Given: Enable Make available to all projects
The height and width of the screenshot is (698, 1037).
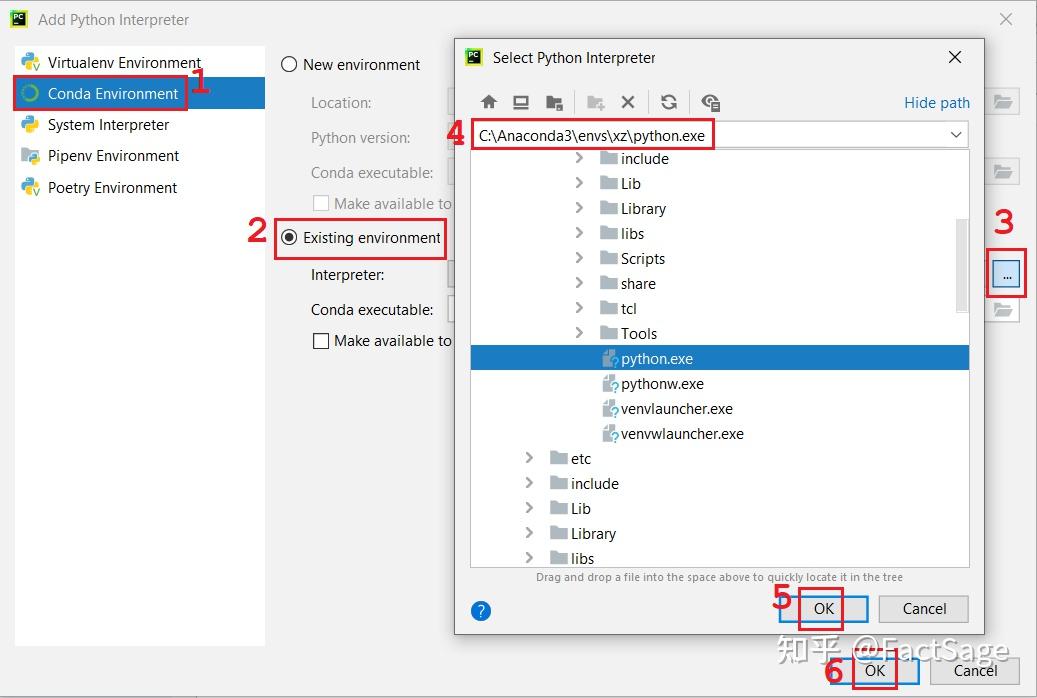Looking at the screenshot, I should point(321,341).
